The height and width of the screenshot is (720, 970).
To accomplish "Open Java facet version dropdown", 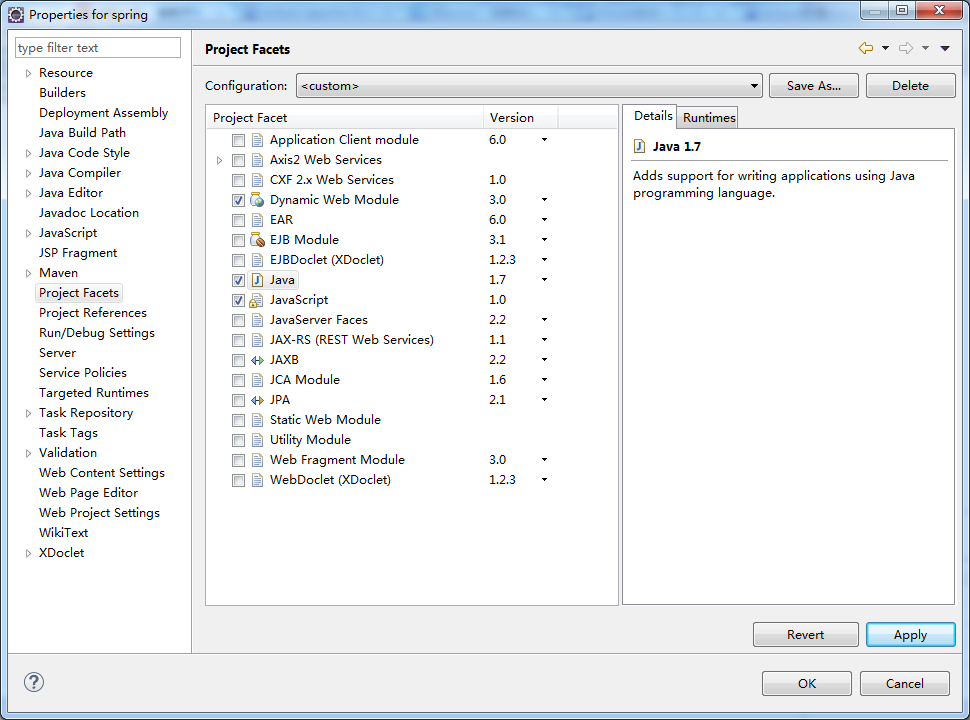I will (544, 280).
